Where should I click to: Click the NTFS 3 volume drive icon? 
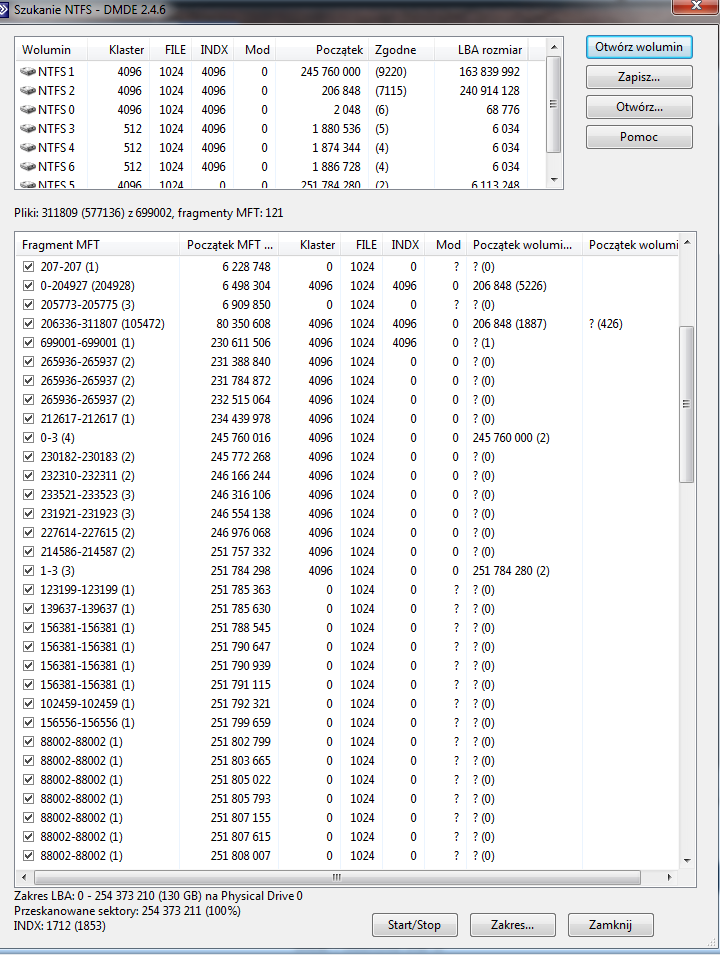click(x=28, y=129)
